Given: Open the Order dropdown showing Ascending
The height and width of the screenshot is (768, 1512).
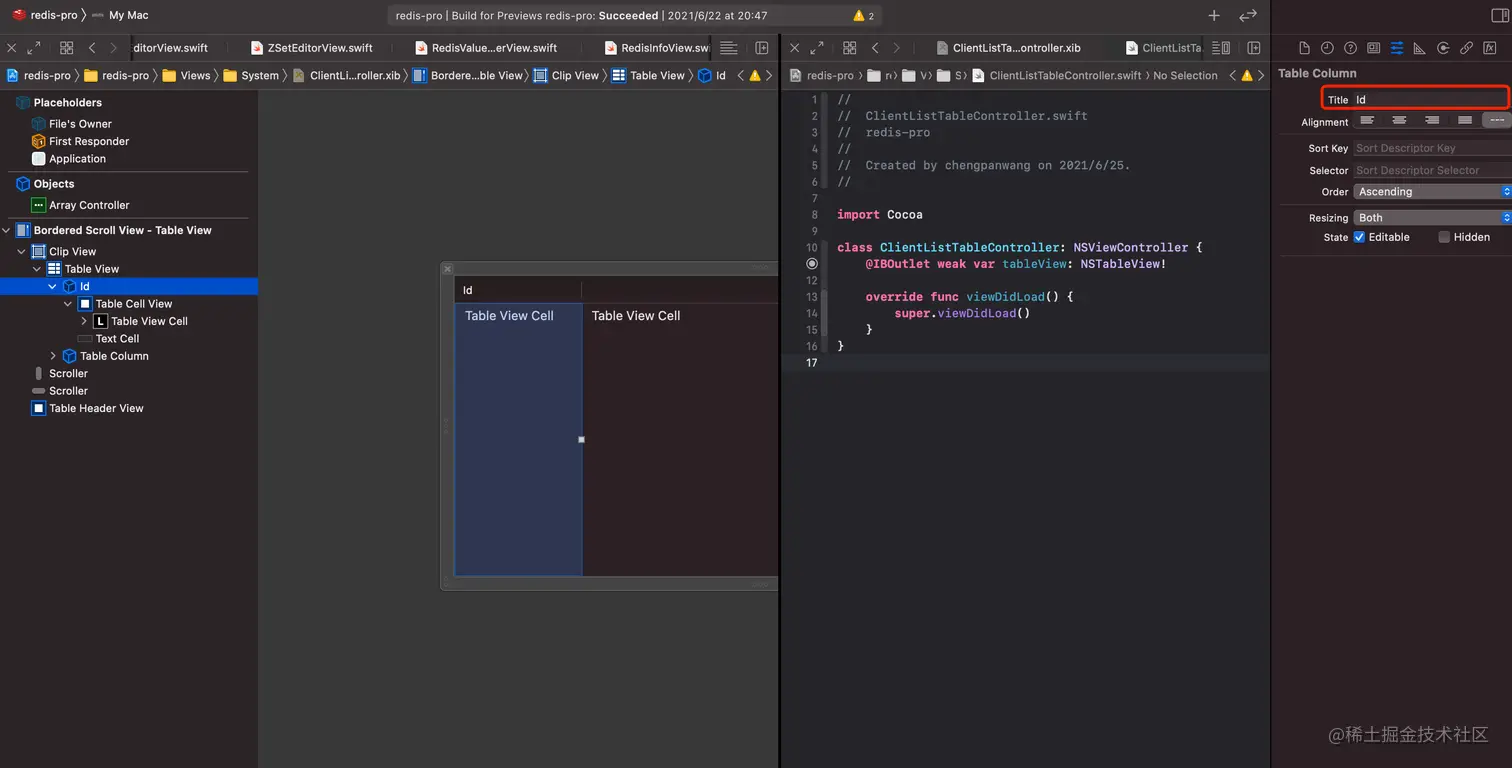Looking at the screenshot, I should tap(1432, 192).
